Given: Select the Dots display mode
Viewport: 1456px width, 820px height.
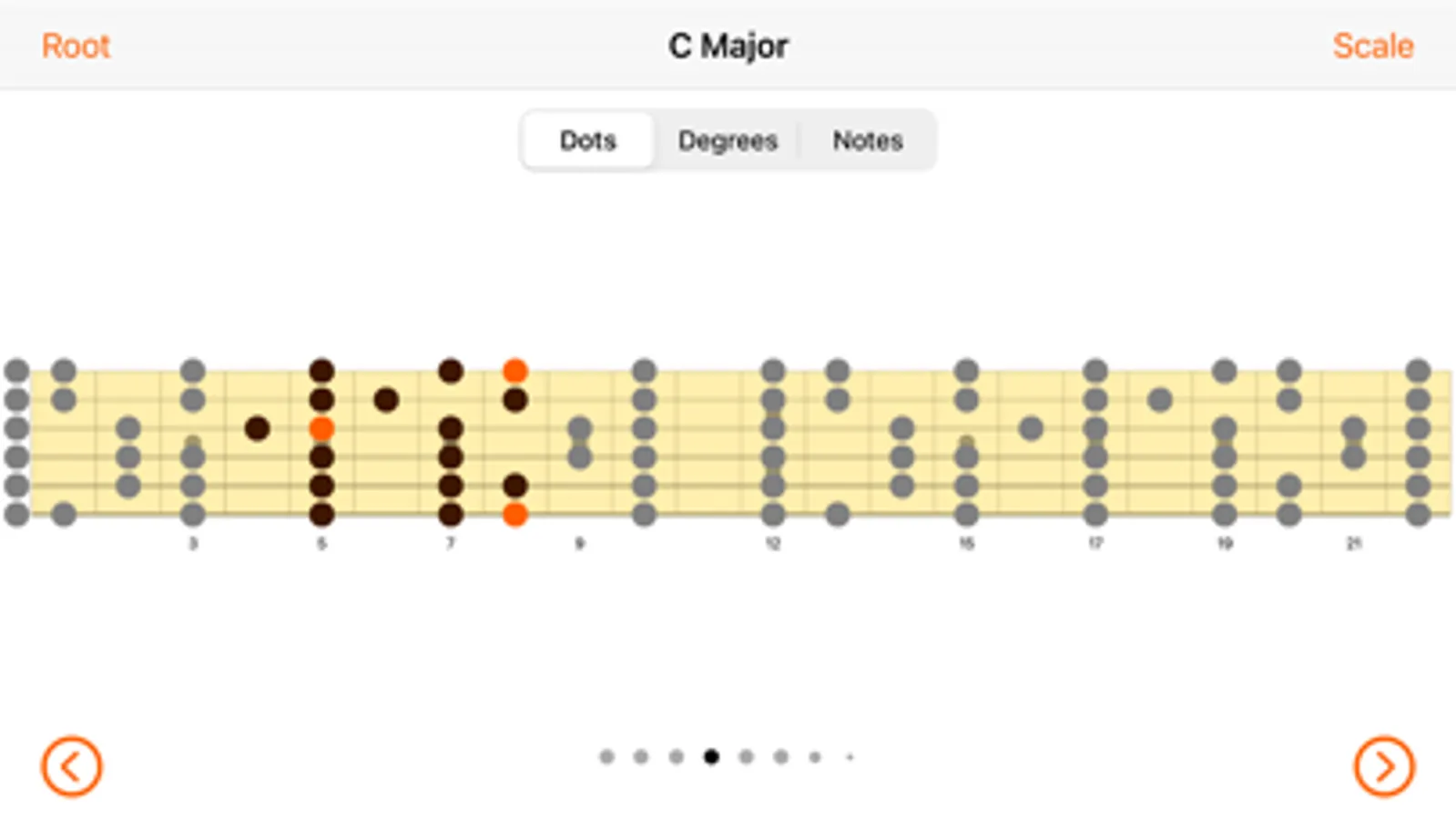Looking at the screenshot, I should coord(588,140).
